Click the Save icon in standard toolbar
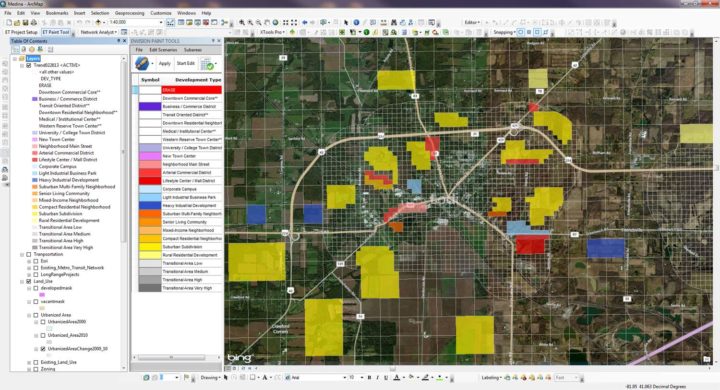 (25, 22)
